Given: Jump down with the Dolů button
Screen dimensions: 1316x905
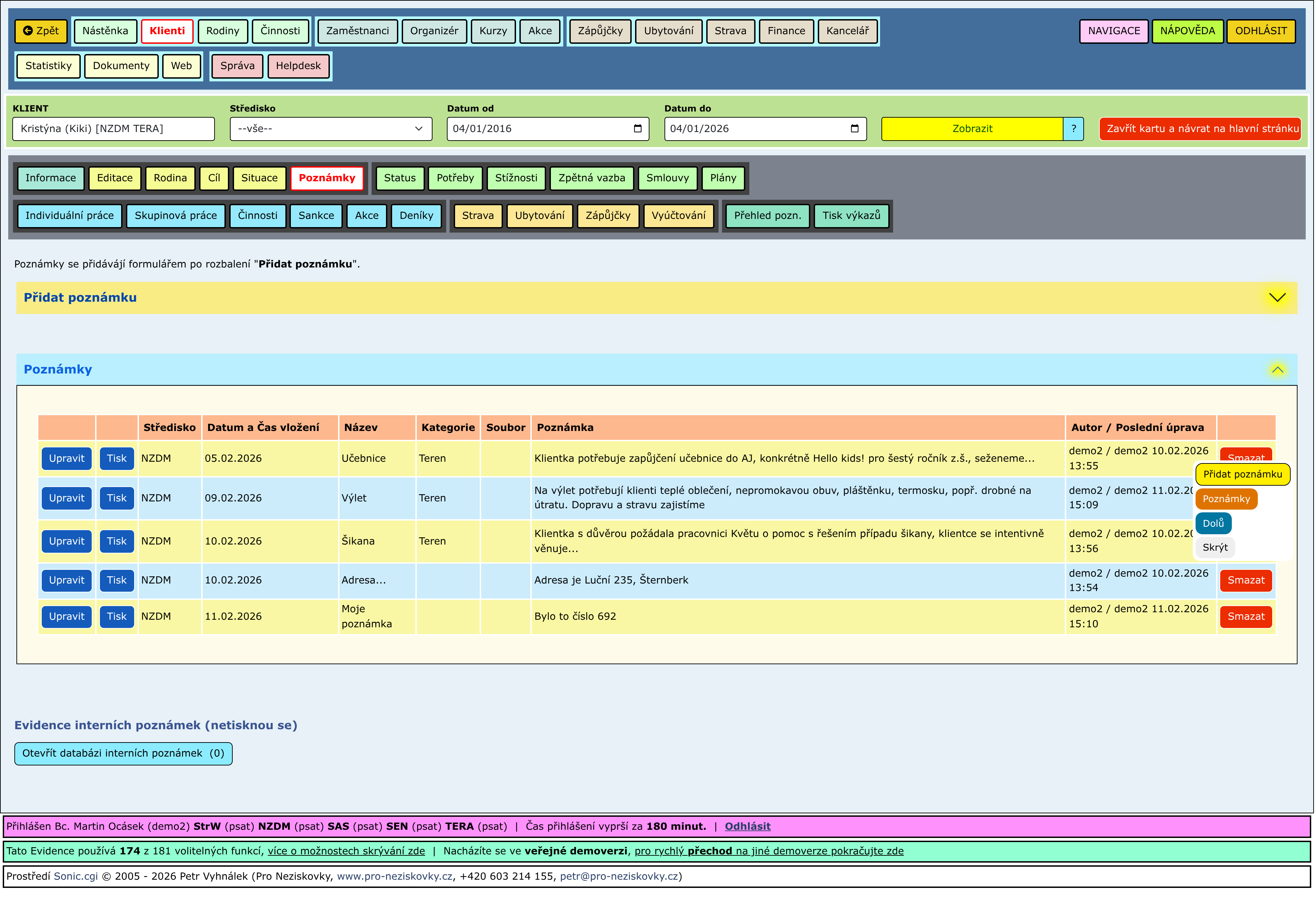Looking at the screenshot, I should click(x=1213, y=523).
